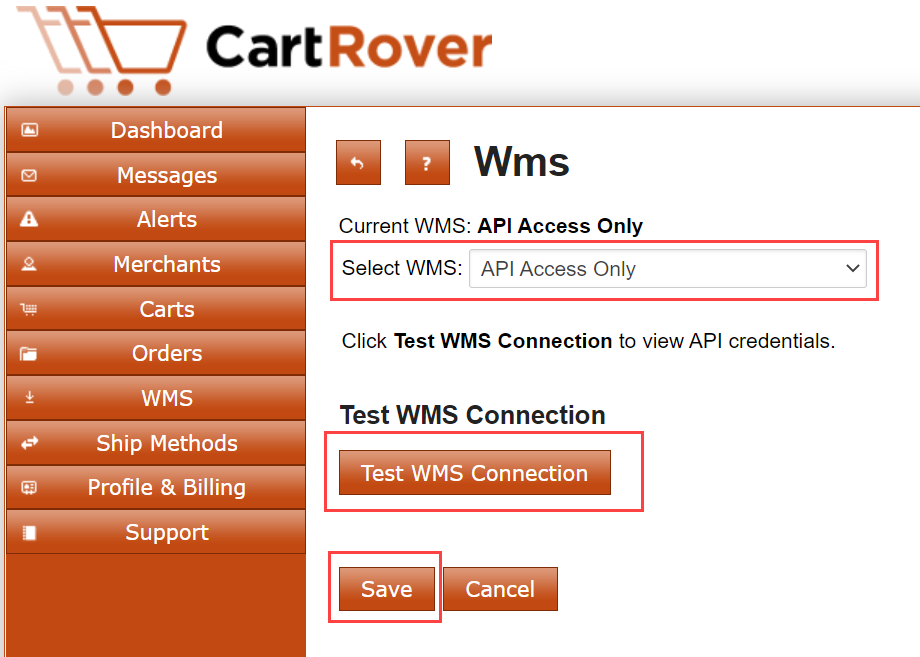Click the CartRover logo
Viewport: 920px width, 657px height.
click(255, 50)
